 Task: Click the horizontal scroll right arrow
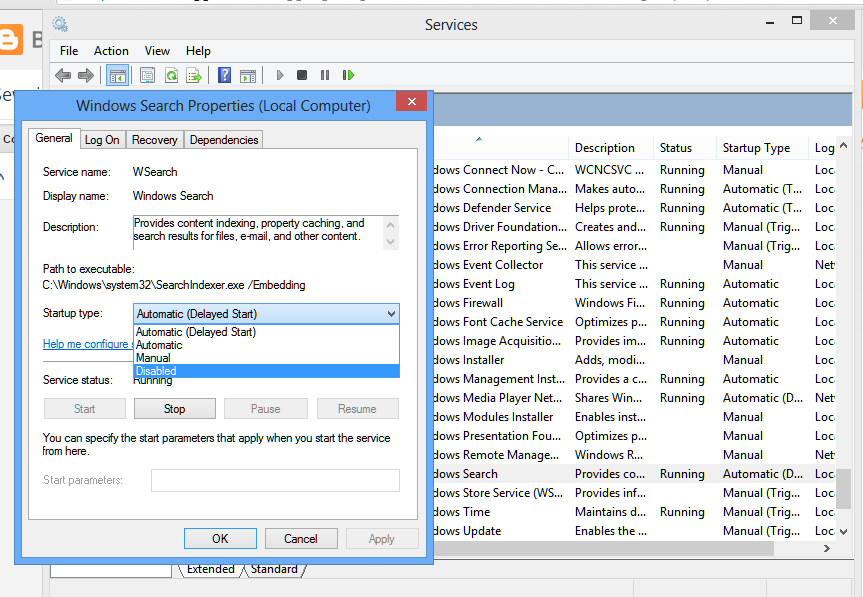click(x=826, y=549)
